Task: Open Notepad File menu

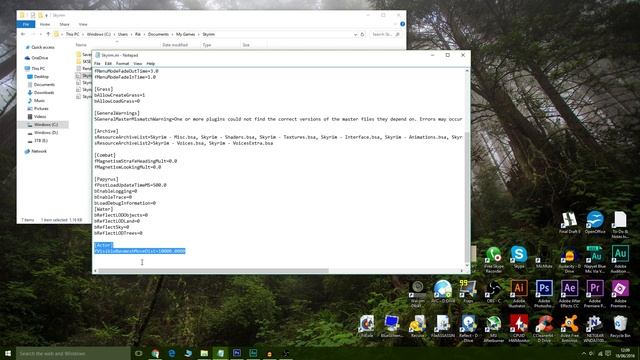Action: [97, 64]
